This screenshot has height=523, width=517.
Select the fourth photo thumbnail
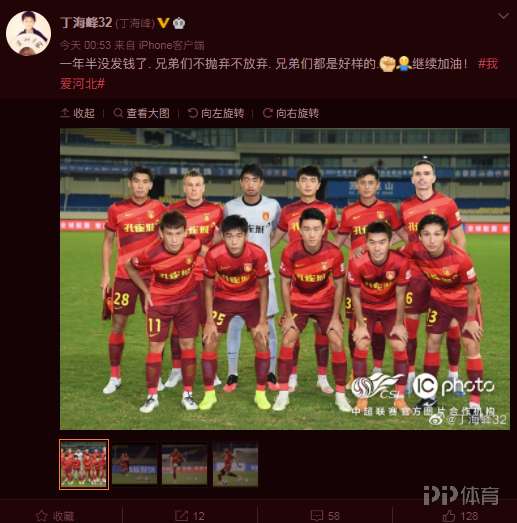235,464
